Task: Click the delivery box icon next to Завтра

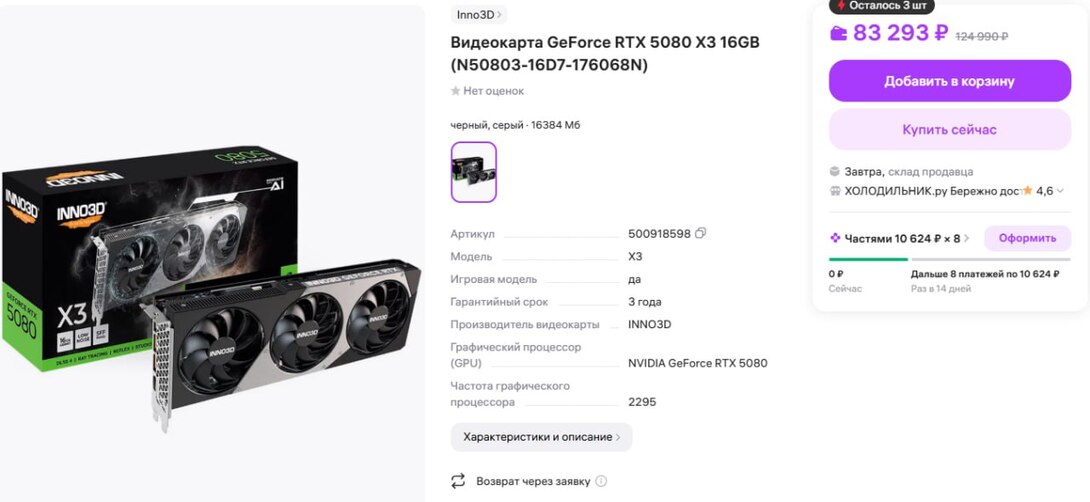Action: tap(835, 172)
